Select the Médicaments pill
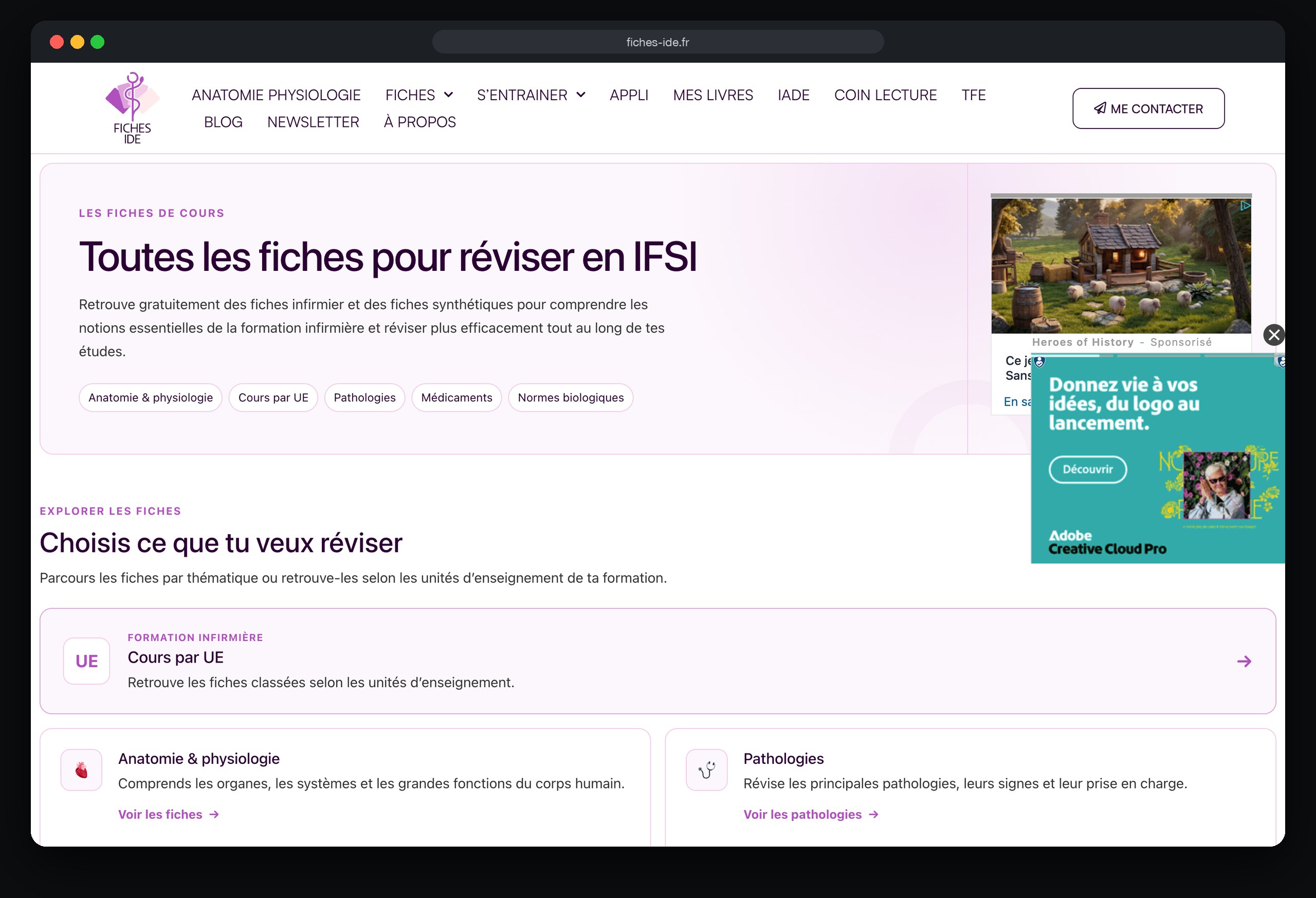This screenshot has height=898, width=1316. click(457, 397)
